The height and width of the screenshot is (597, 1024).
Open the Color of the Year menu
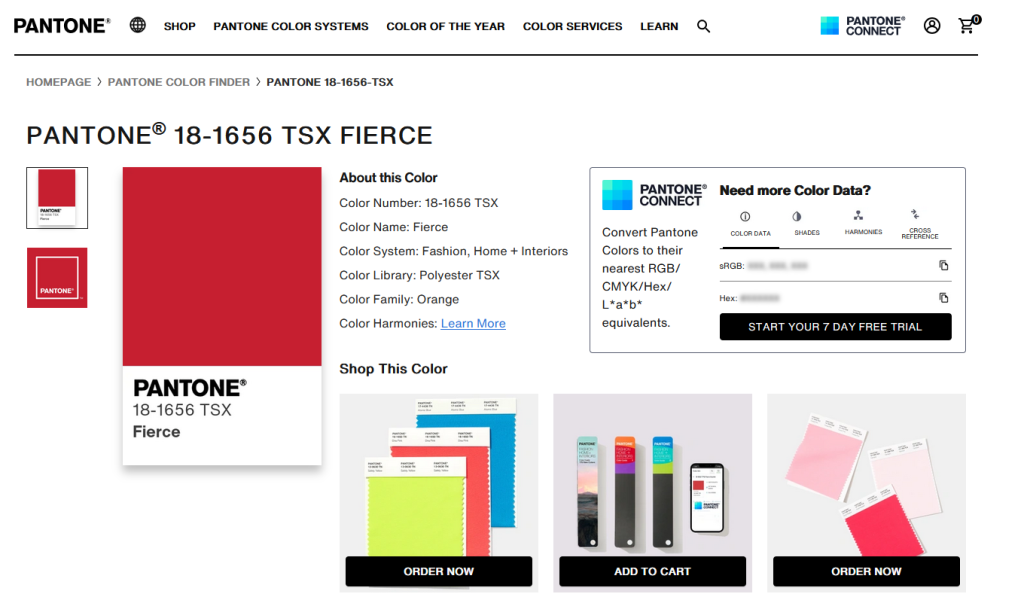[x=445, y=26]
